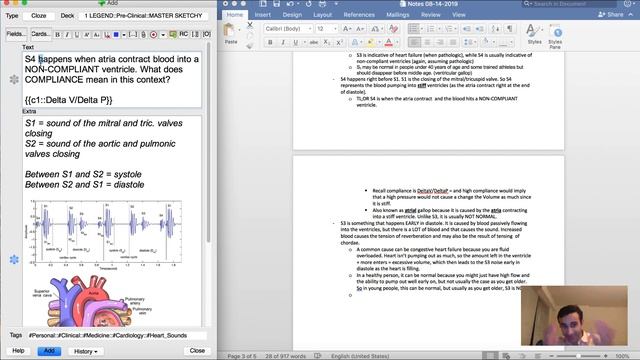The width and height of the screenshot is (640, 360).
Task: Record audio with red record icon
Action: coord(153,35)
